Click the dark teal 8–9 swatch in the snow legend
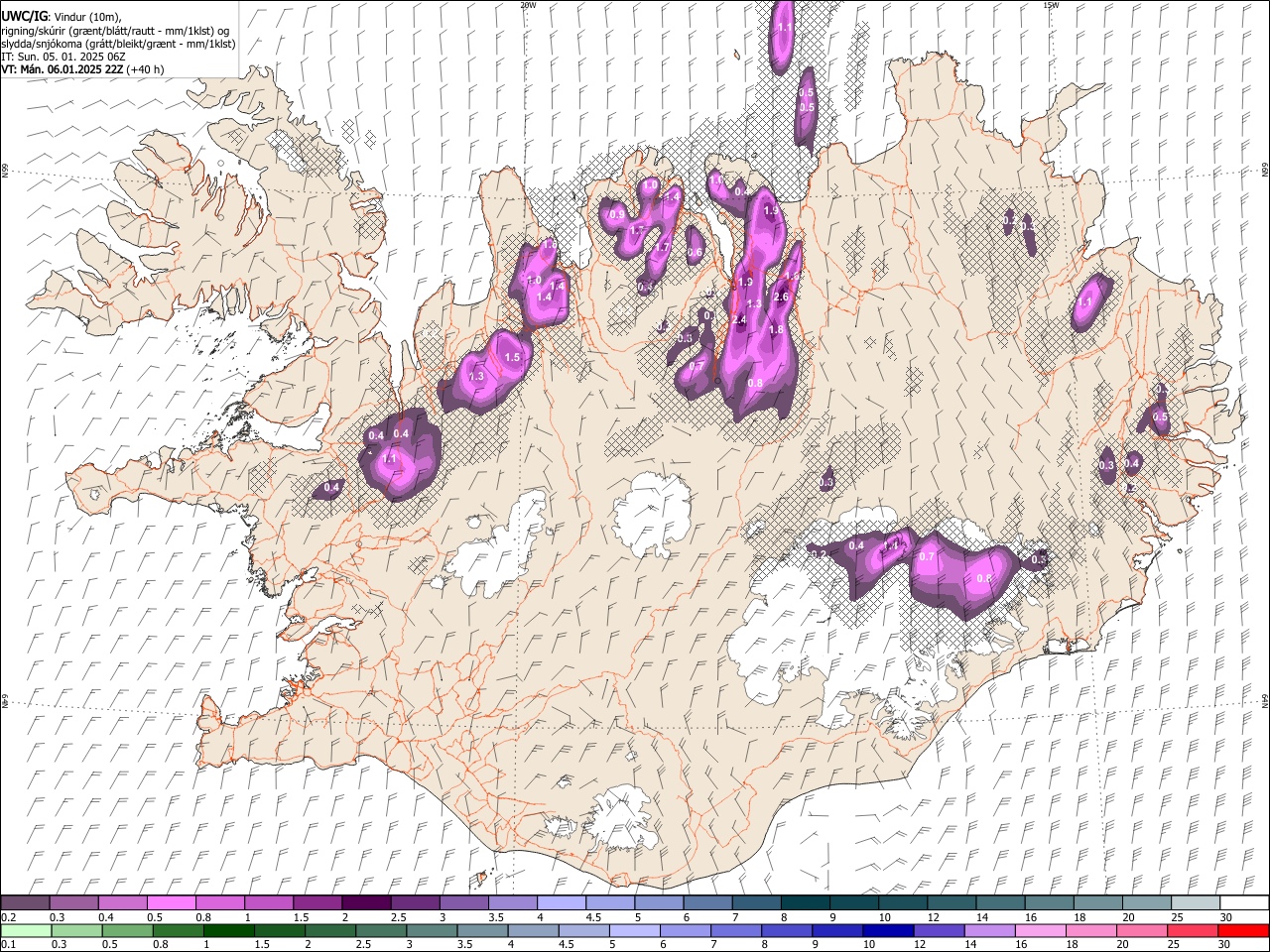Screen dimensions: 1270x952 click(804, 903)
